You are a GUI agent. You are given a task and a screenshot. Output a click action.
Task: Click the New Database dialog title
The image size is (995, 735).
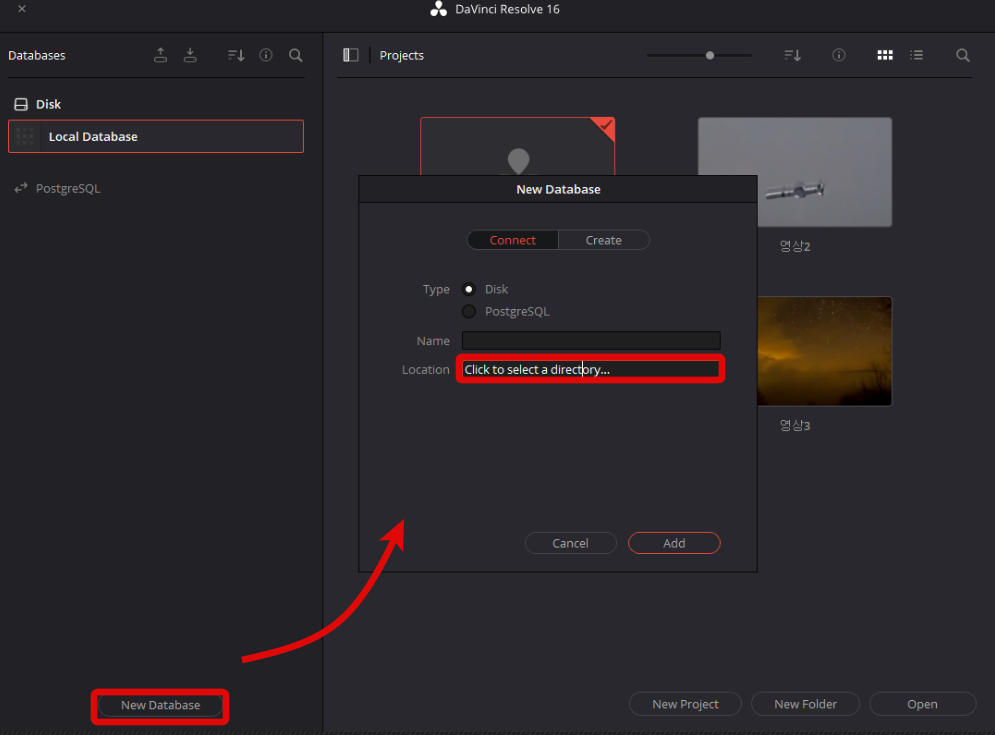tap(558, 189)
